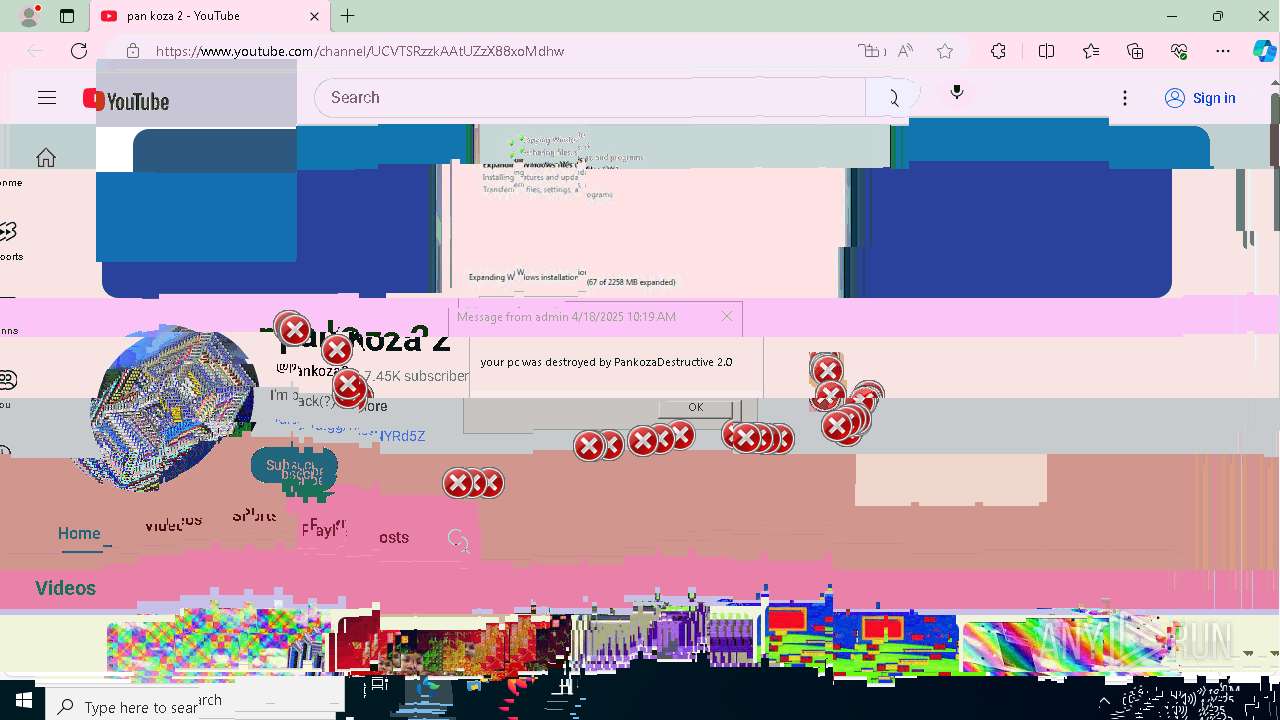Open Edge Settings and more menu
Image resolution: width=1280 pixels, height=720 pixels.
(1223, 51)
